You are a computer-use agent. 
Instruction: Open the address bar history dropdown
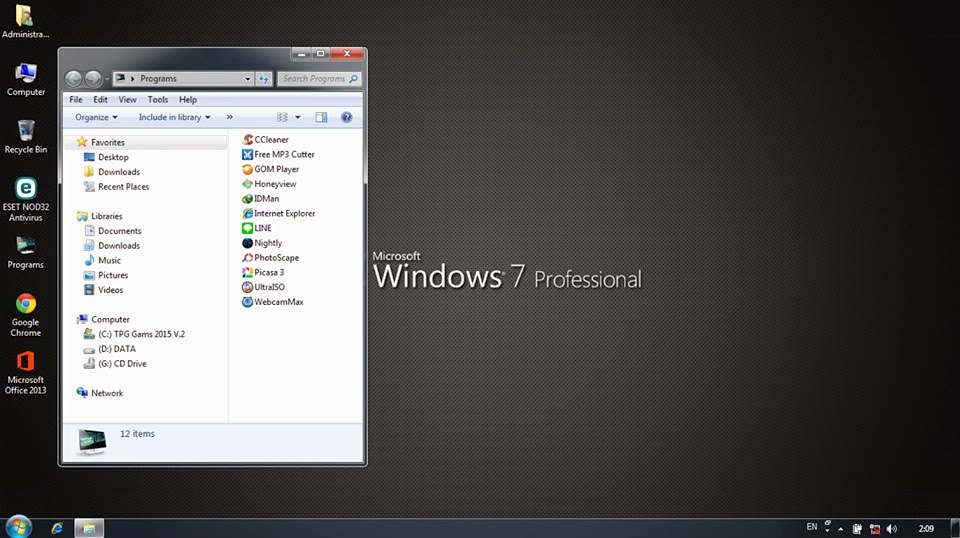pyautogui.click(x=248, y=78)
